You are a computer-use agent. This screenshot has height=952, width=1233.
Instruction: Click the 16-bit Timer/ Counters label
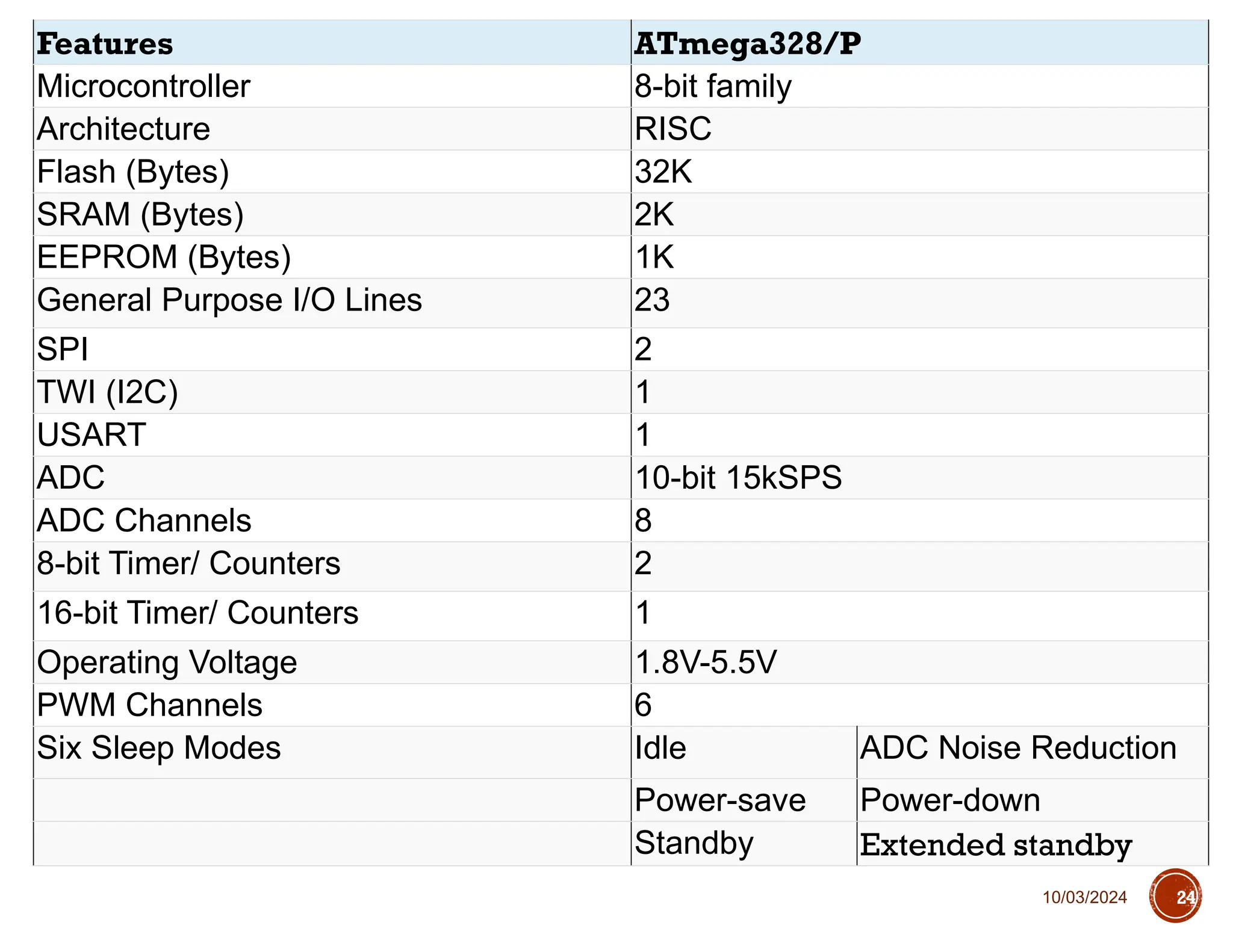(x=197, y=613)
